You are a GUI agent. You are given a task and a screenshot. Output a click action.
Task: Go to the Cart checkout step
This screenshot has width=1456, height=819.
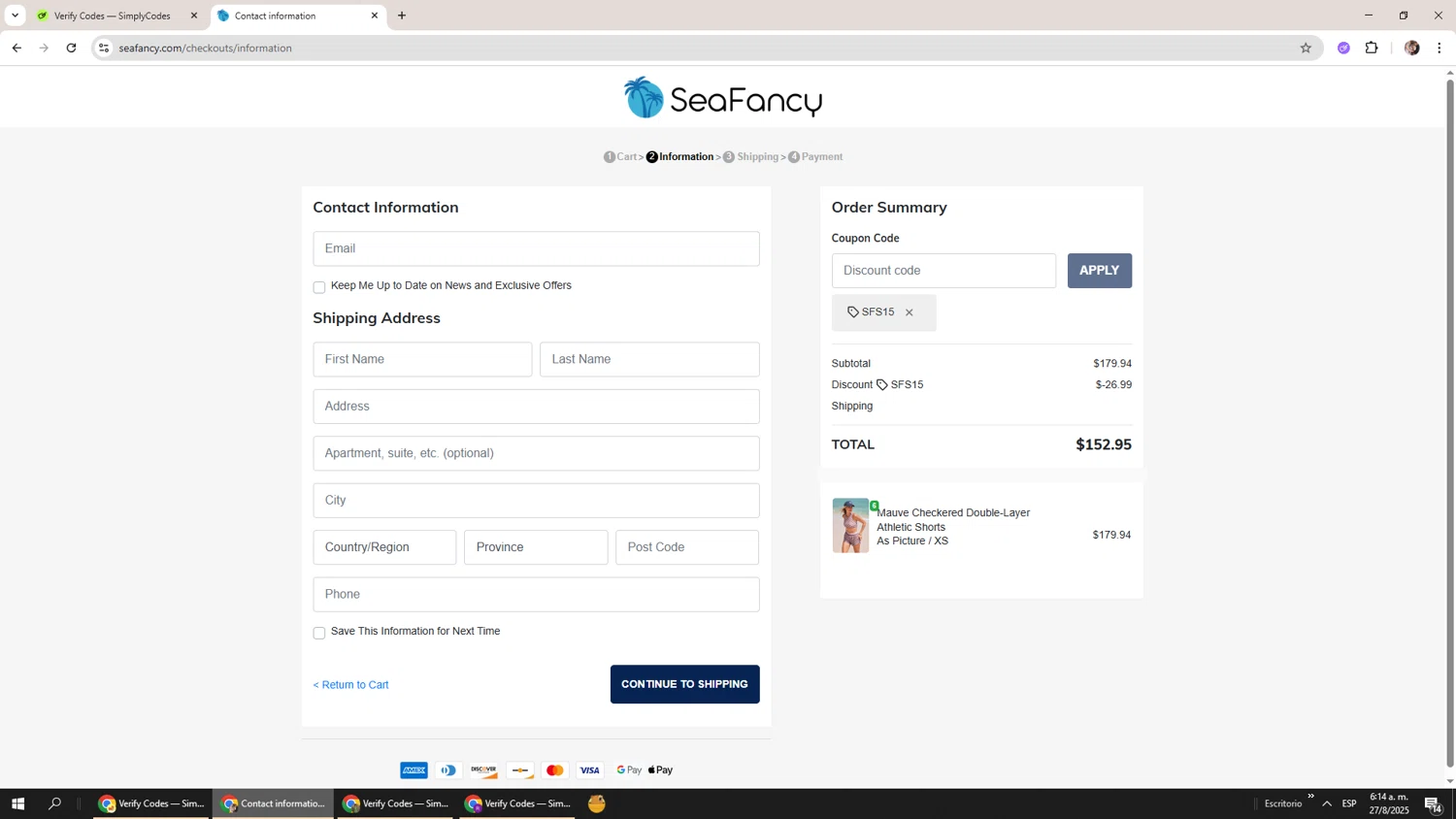[x=620, y=157]
